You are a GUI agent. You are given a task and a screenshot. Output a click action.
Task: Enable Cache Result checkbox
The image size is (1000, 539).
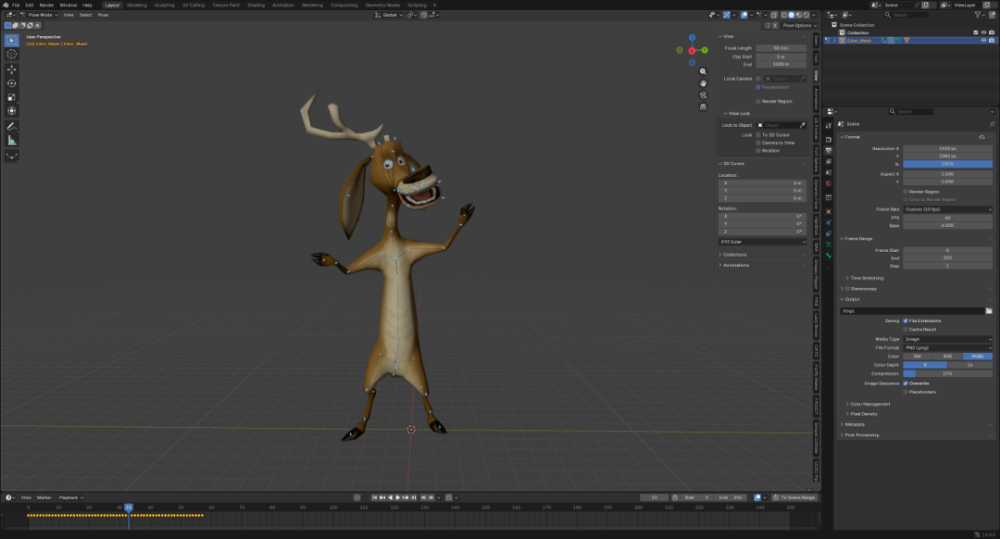coord(906,329)
